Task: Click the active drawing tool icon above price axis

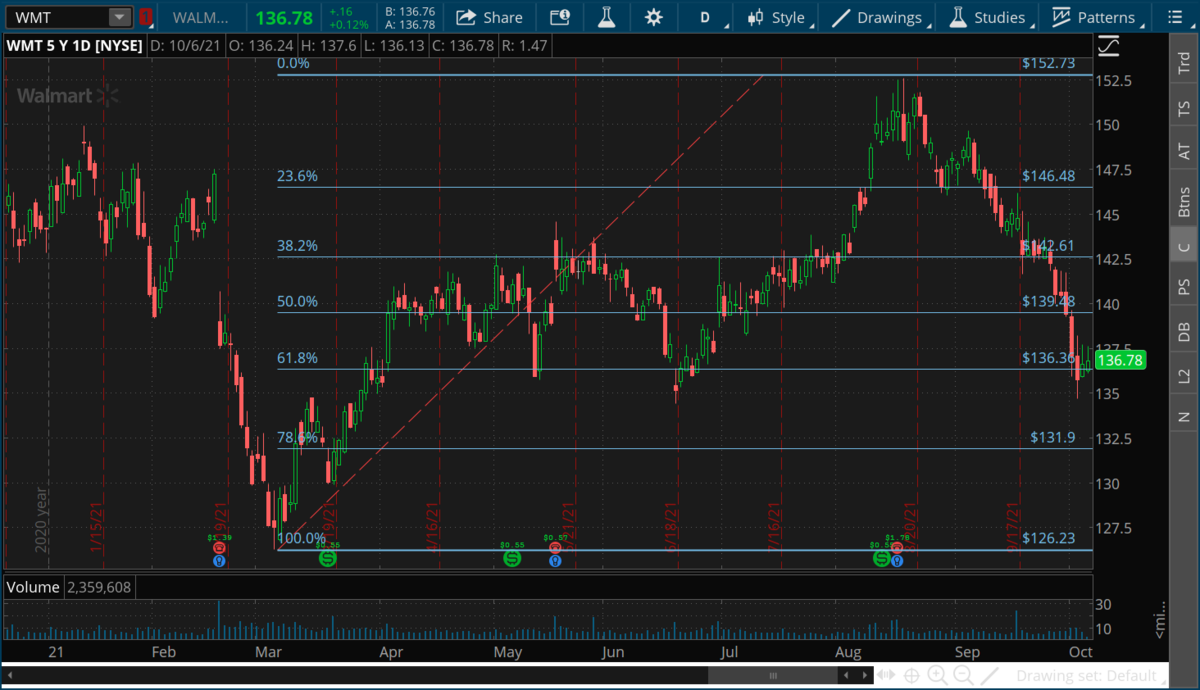Action: click(x=1108, y=46)
